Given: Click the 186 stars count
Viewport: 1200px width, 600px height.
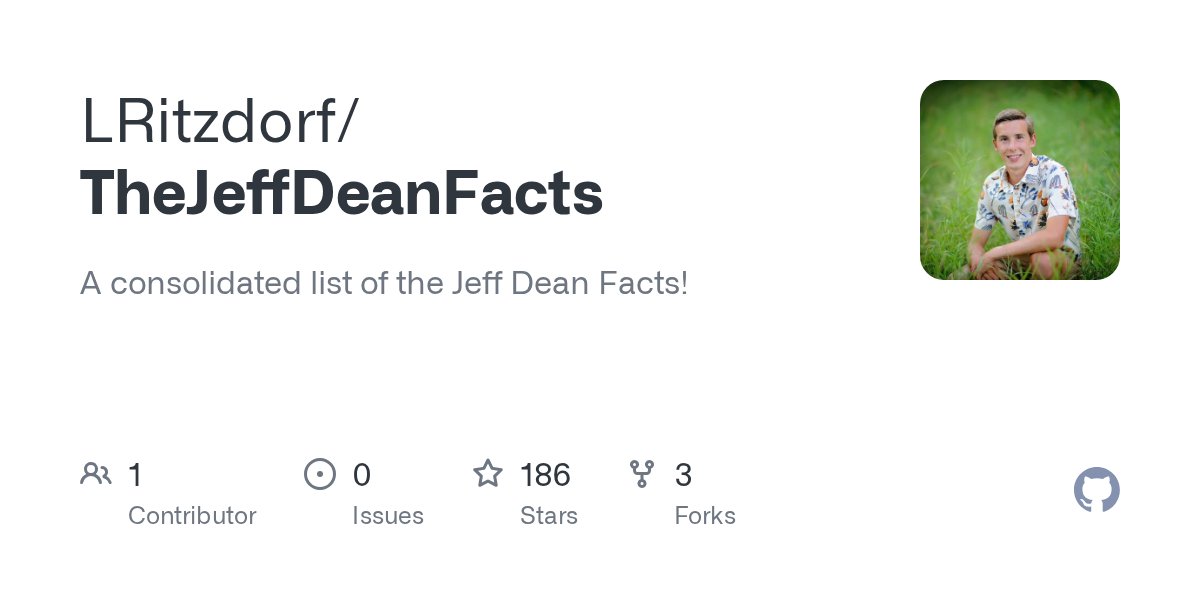Looking at the screenshot, I should point(545,475).
